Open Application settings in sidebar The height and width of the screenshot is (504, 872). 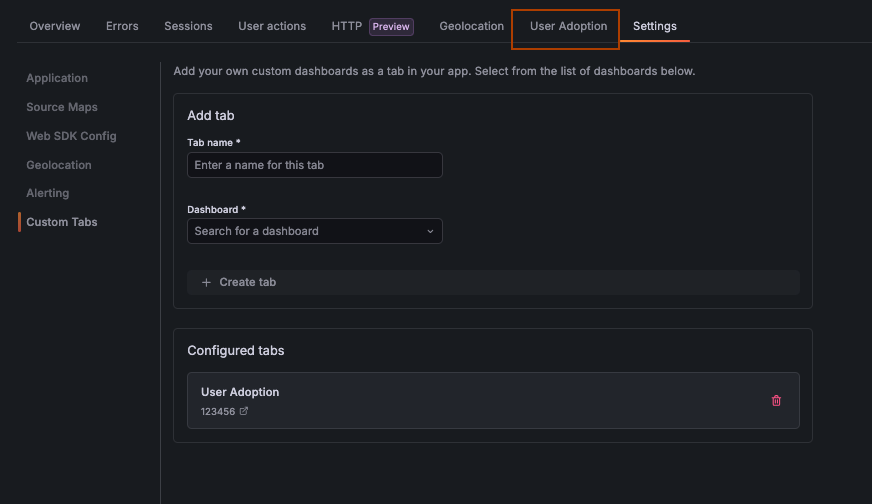pyautogui.click(x=57, y=78)
